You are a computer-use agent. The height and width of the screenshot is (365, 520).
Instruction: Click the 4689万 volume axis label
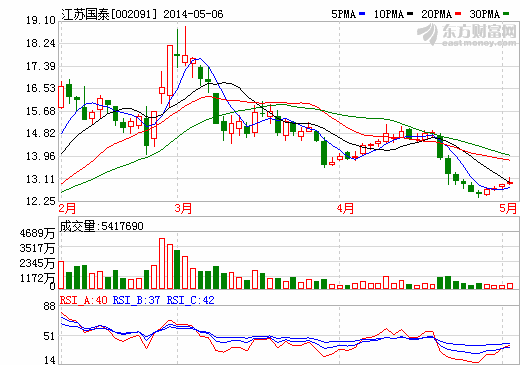[37, 233]
